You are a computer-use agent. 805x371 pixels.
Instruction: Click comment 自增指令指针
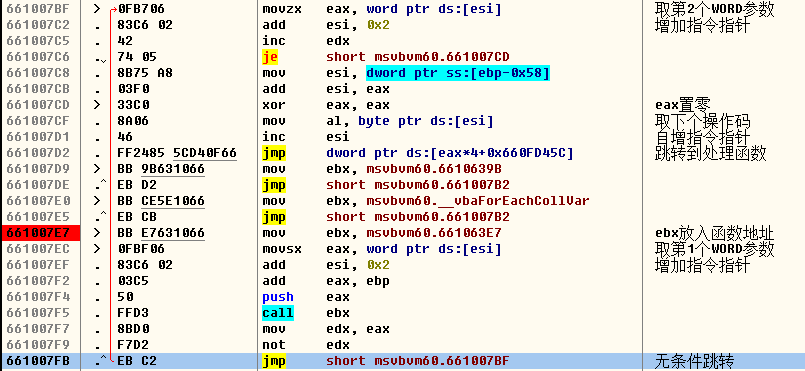pos(703,137)
